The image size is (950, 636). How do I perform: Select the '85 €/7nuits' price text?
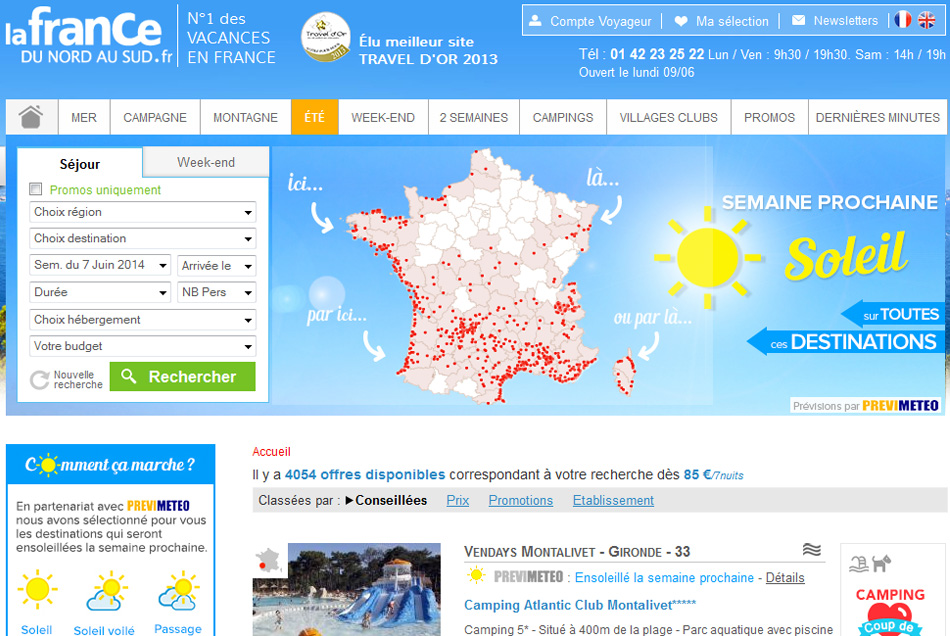pyautogui.click(x=713, y=475)
